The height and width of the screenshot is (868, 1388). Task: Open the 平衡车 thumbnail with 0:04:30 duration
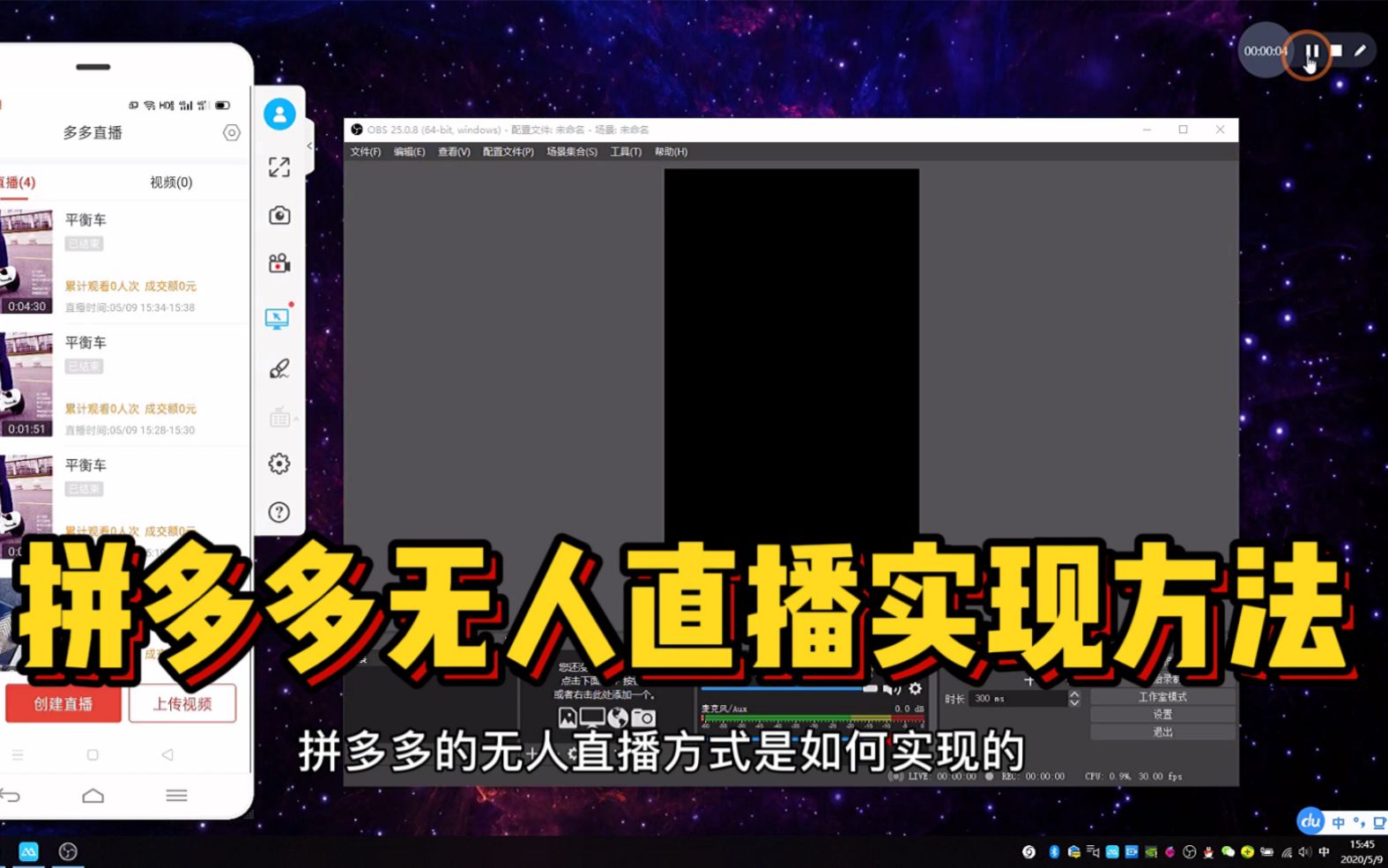26,262
